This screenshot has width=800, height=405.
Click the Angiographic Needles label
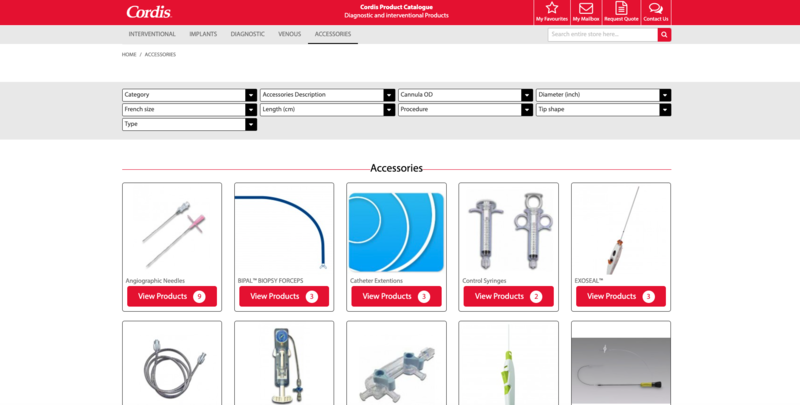tap(155, 281)
